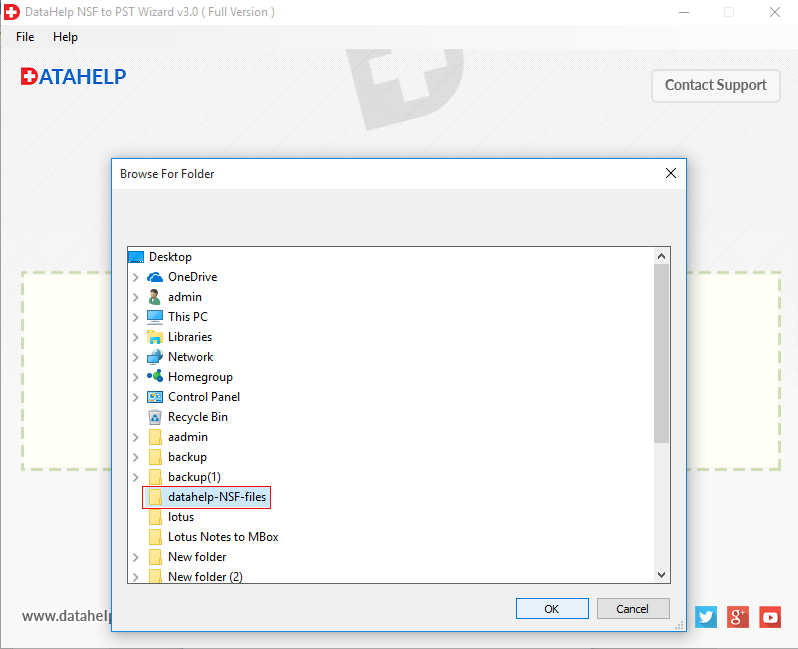Cancel the Browse For Folder dialog
Screen dimensions: 798x649
tap(633, 609)
